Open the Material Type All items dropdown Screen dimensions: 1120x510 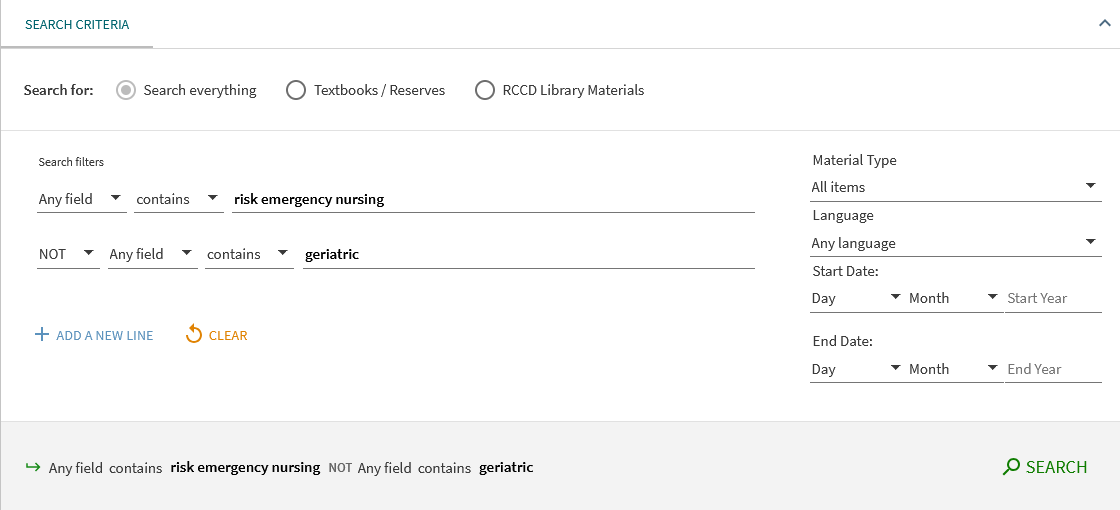[954, 187]
